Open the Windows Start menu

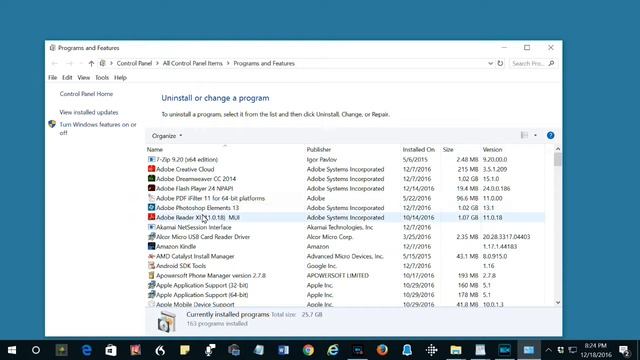click(12, 350)
